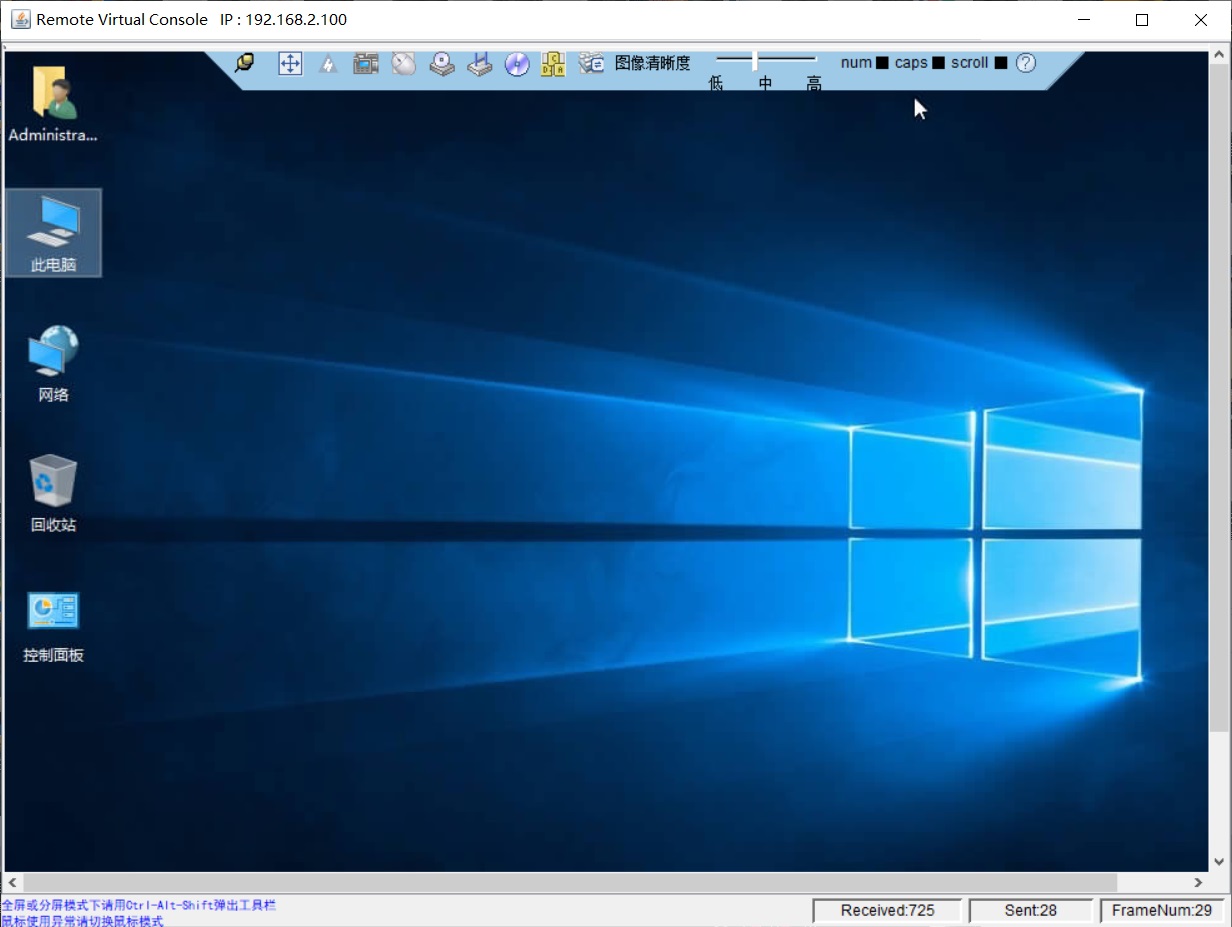
Task: Open the power lightning bolt control
Action: pos(328,64)
